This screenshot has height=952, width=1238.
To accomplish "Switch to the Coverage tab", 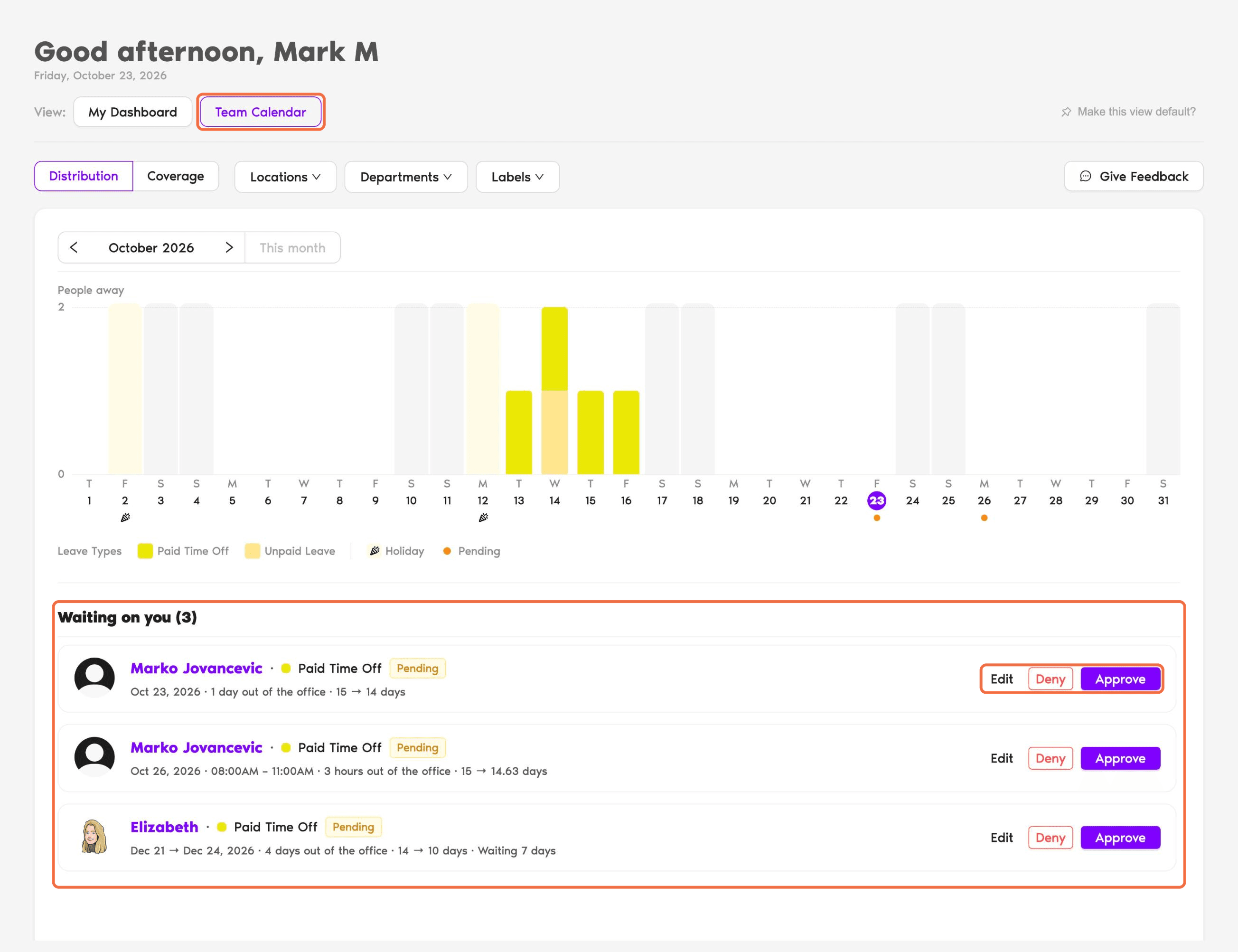I will pyautogui.click(x=176, y=176).
